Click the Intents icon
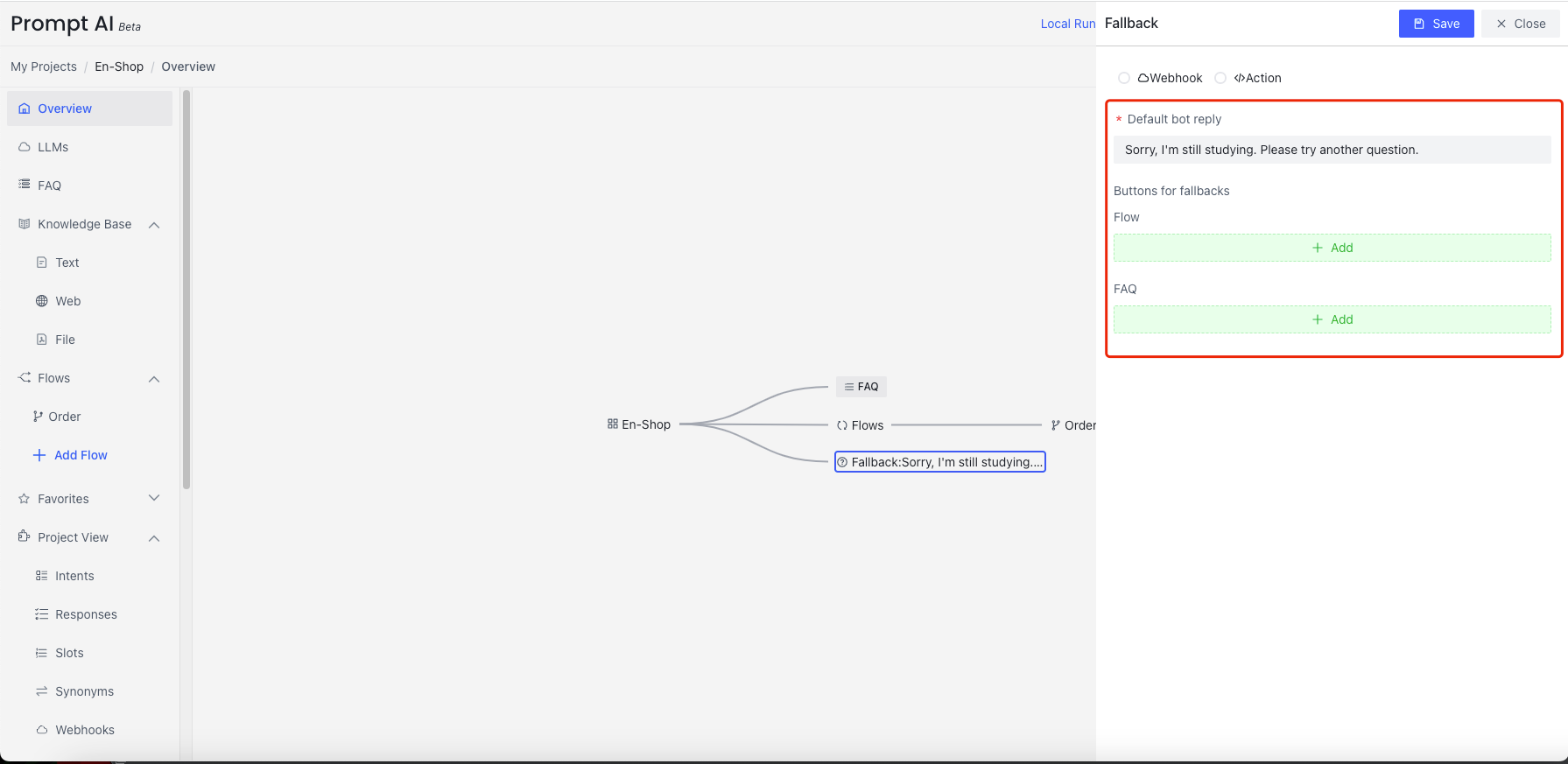1568x764 pixels. click(x=42, y=576)
